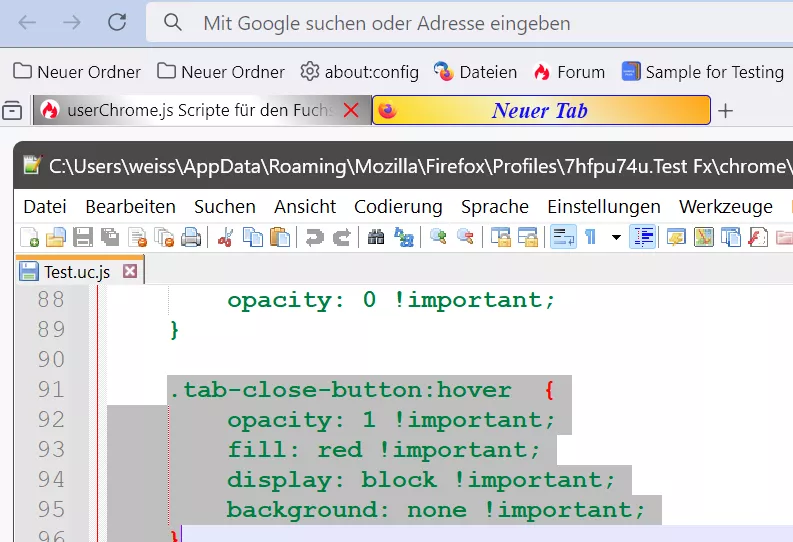Save the file via floppy disk toolbar icon
Image resolution: width=793 pixels, height=542 pixels.
[83, 237]
